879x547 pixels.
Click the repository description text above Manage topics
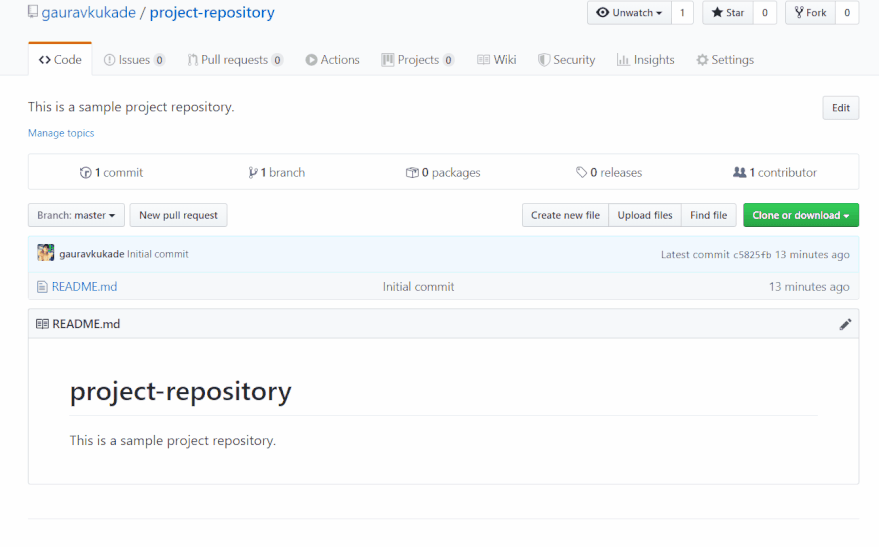click(131, 107)
